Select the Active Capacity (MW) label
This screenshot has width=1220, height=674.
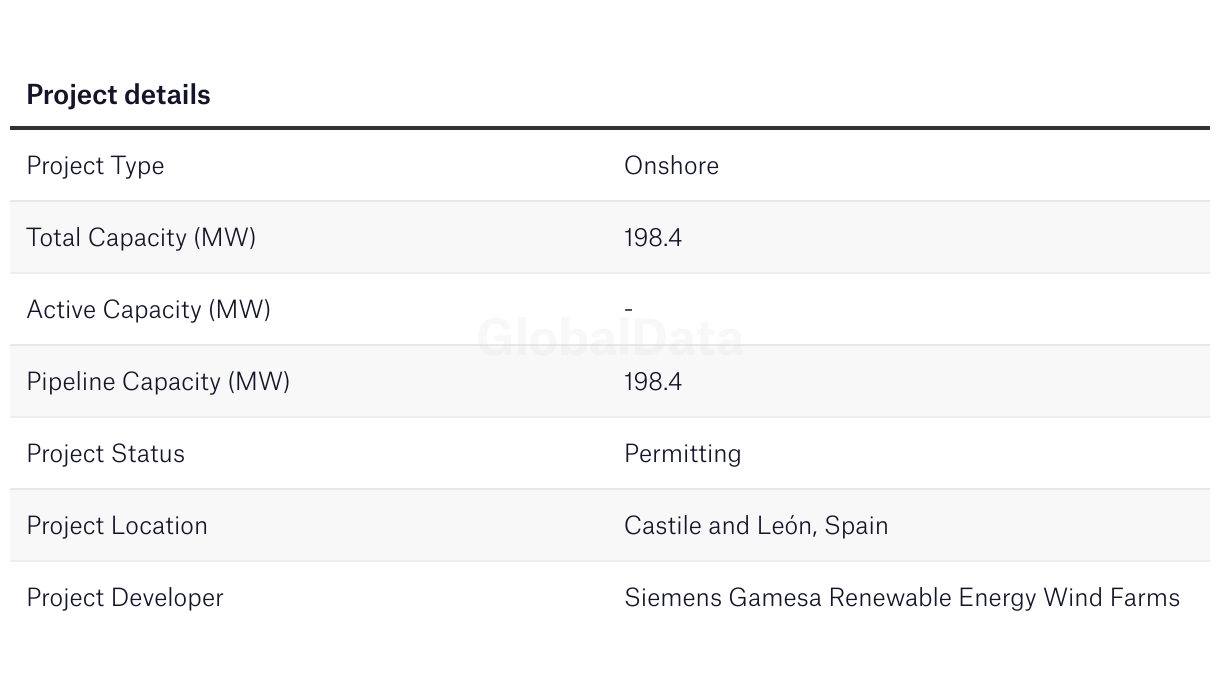[148, 310]
